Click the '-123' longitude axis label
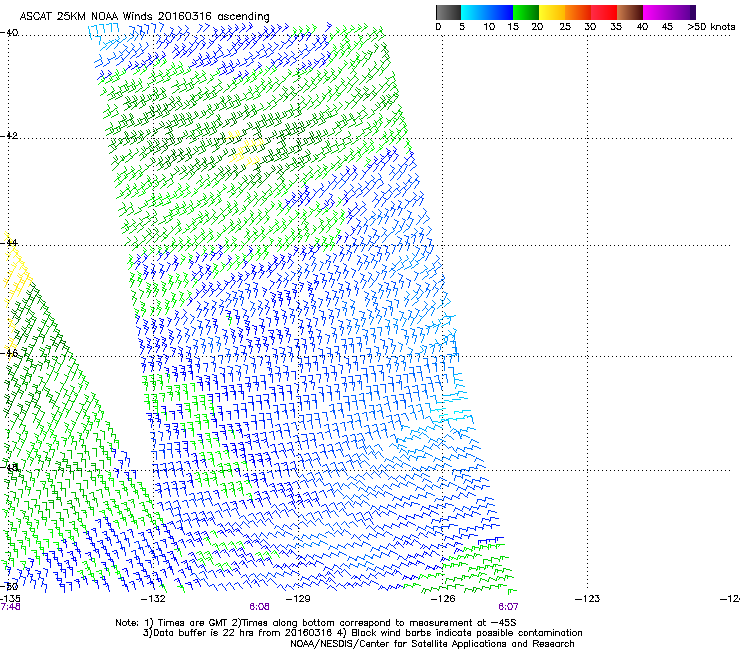The height and width of the screenshot is (650, 740). [x=587, y=599]
